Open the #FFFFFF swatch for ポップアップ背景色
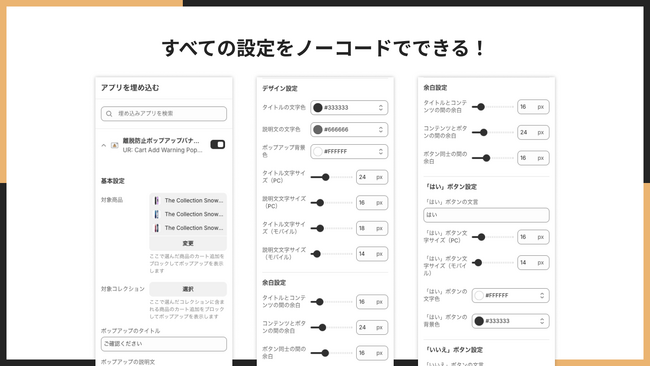 [x=318, y=152]
